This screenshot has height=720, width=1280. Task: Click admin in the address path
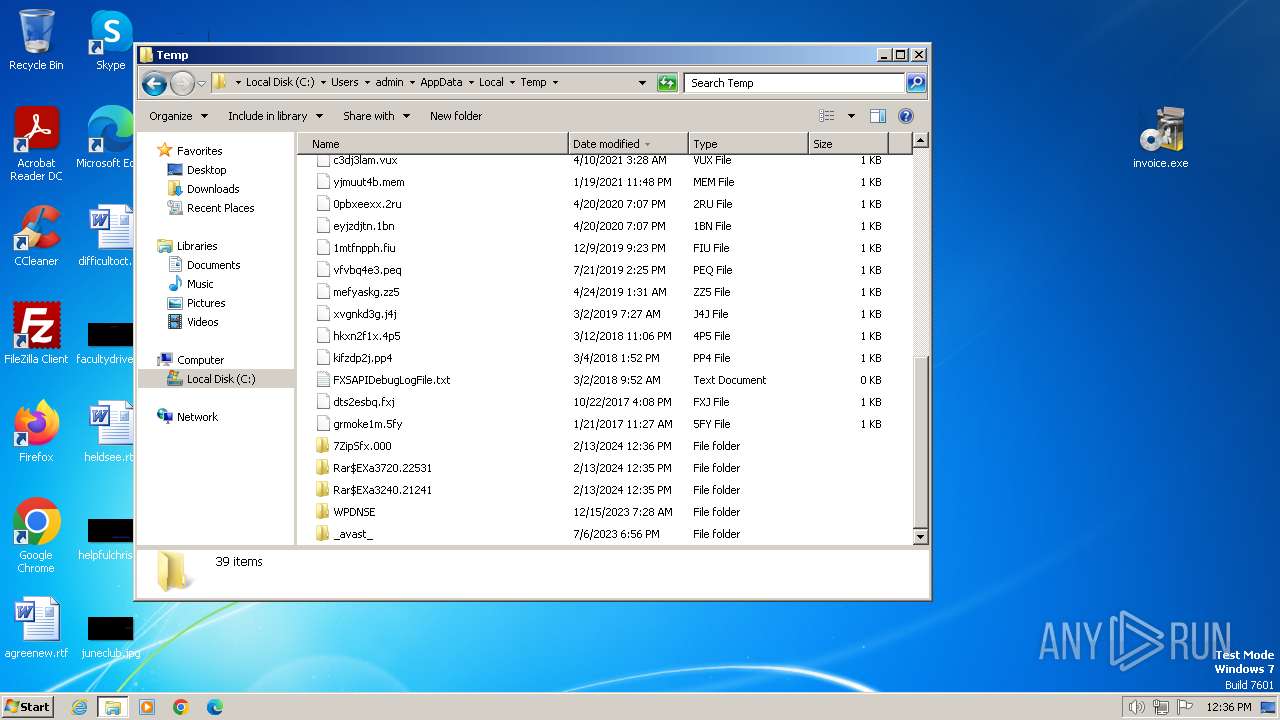[389, 83]
